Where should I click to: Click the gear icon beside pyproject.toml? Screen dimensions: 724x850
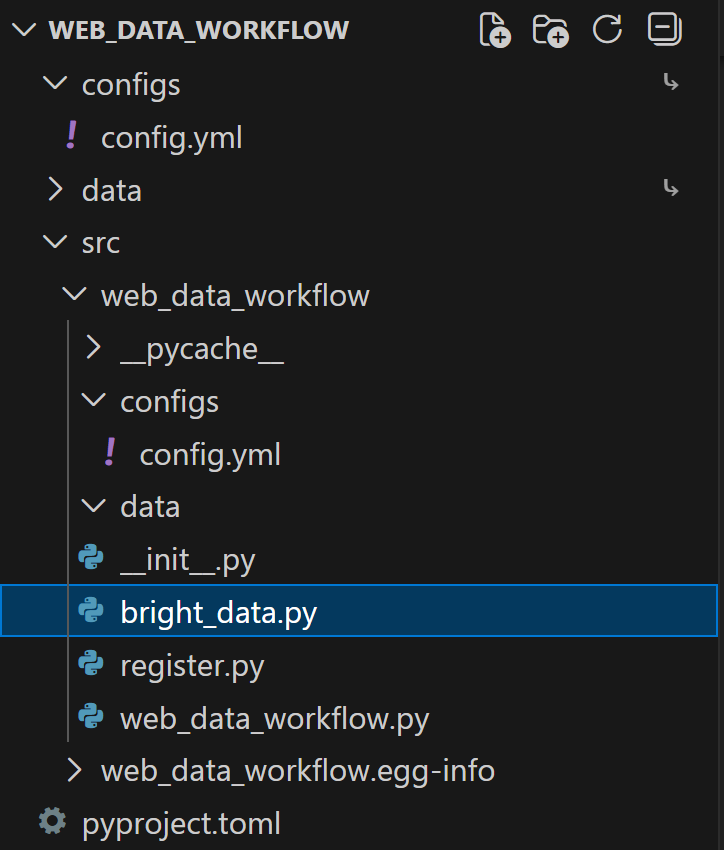coord(52,822)
